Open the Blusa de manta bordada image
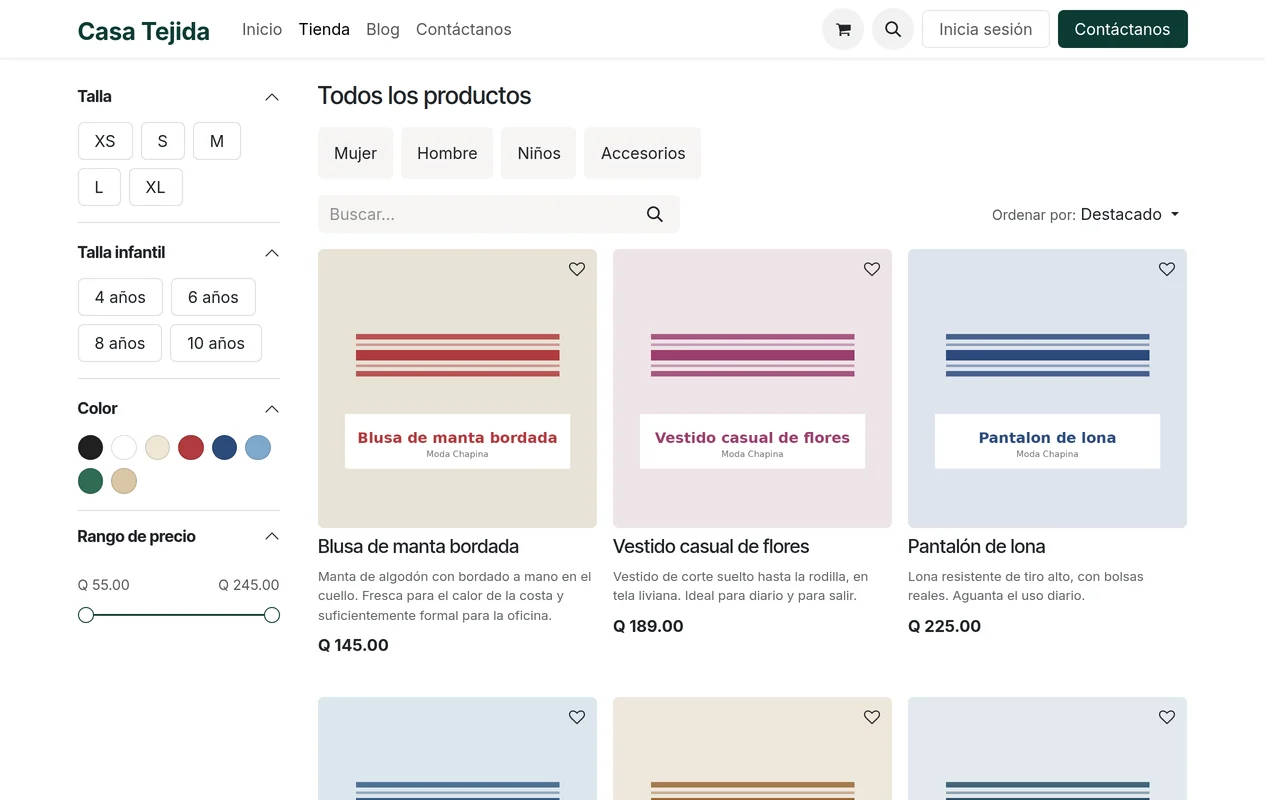 [x=457, y=388]
